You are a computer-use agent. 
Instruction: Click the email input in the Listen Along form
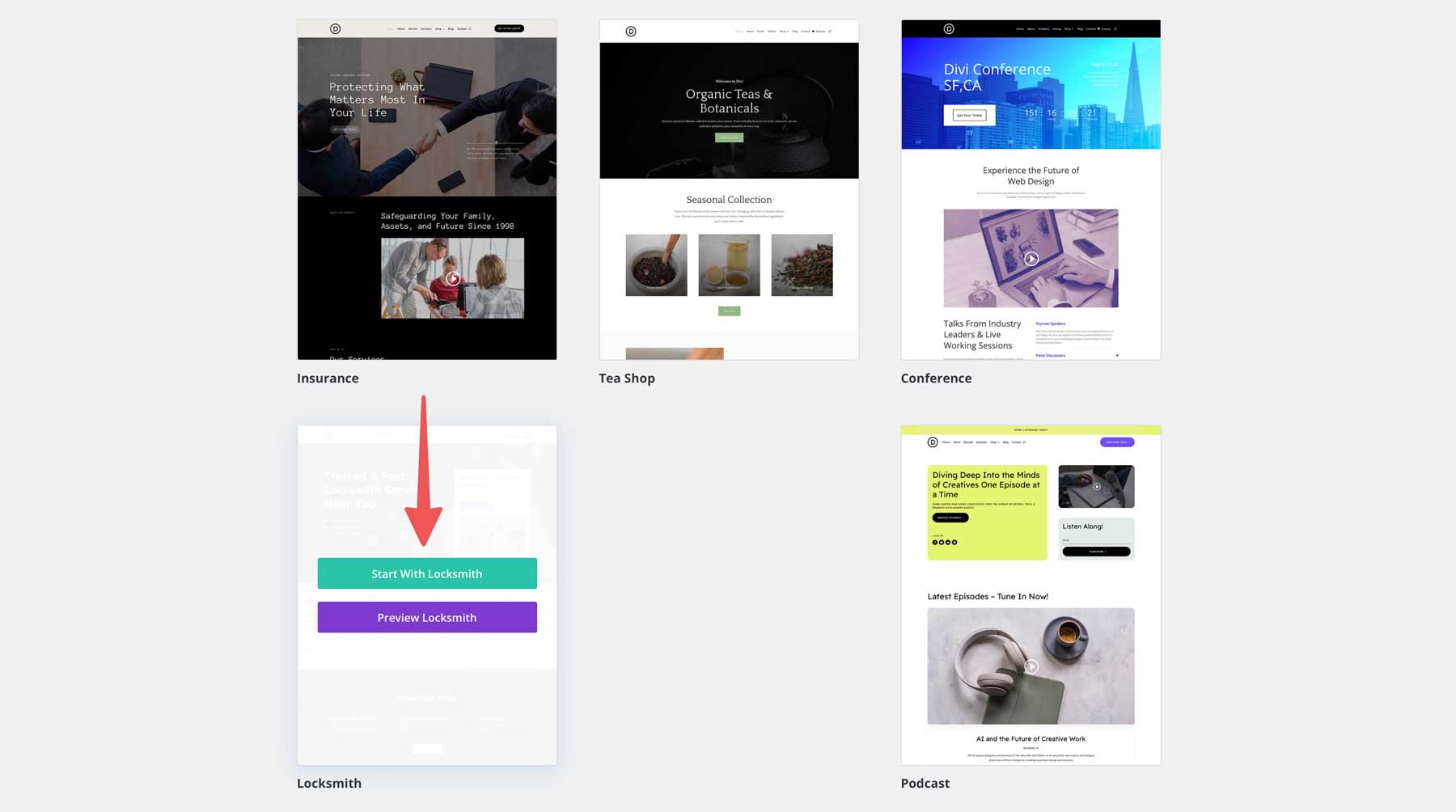[x=1097, y=542]
